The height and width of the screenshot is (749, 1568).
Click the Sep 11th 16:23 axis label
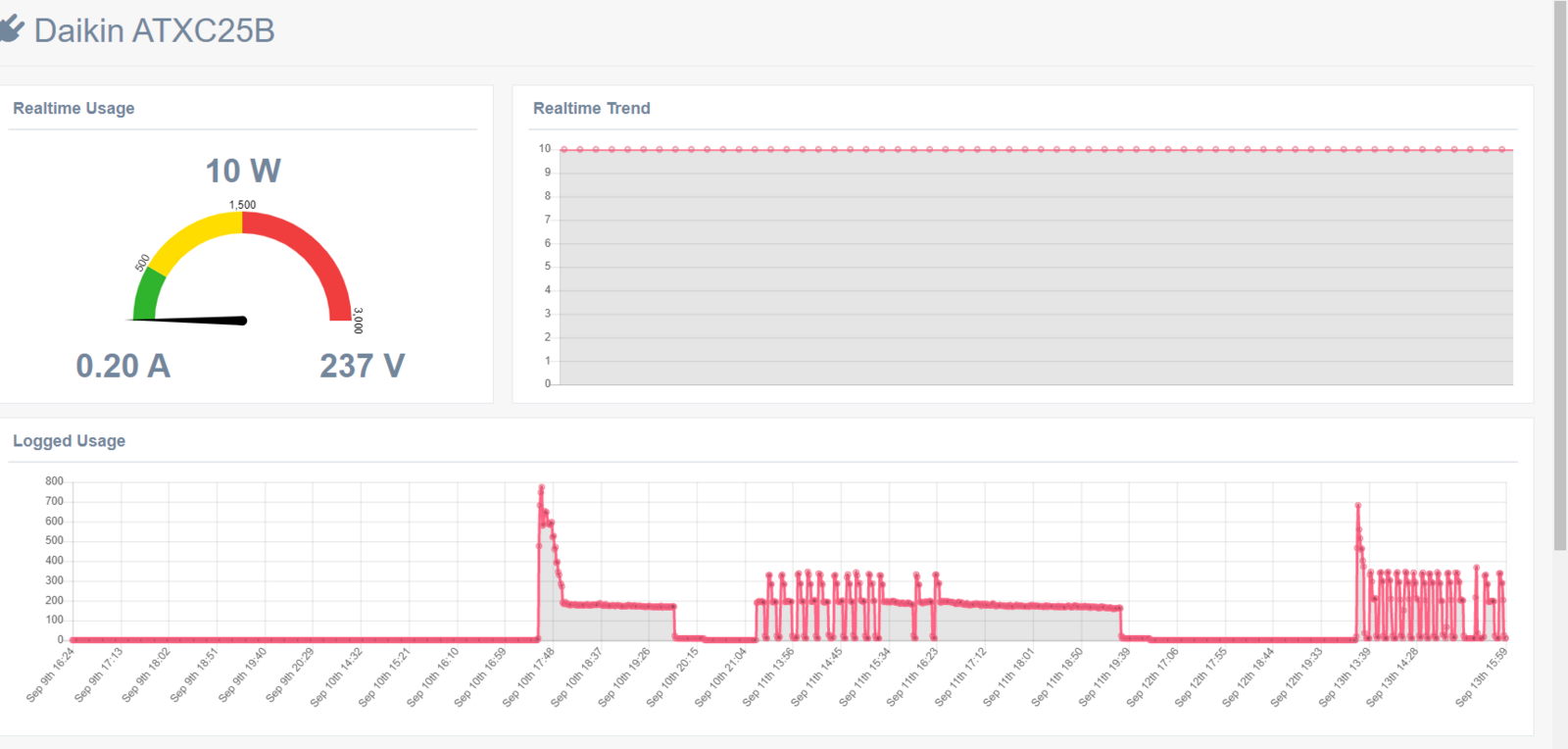[912, 676]
